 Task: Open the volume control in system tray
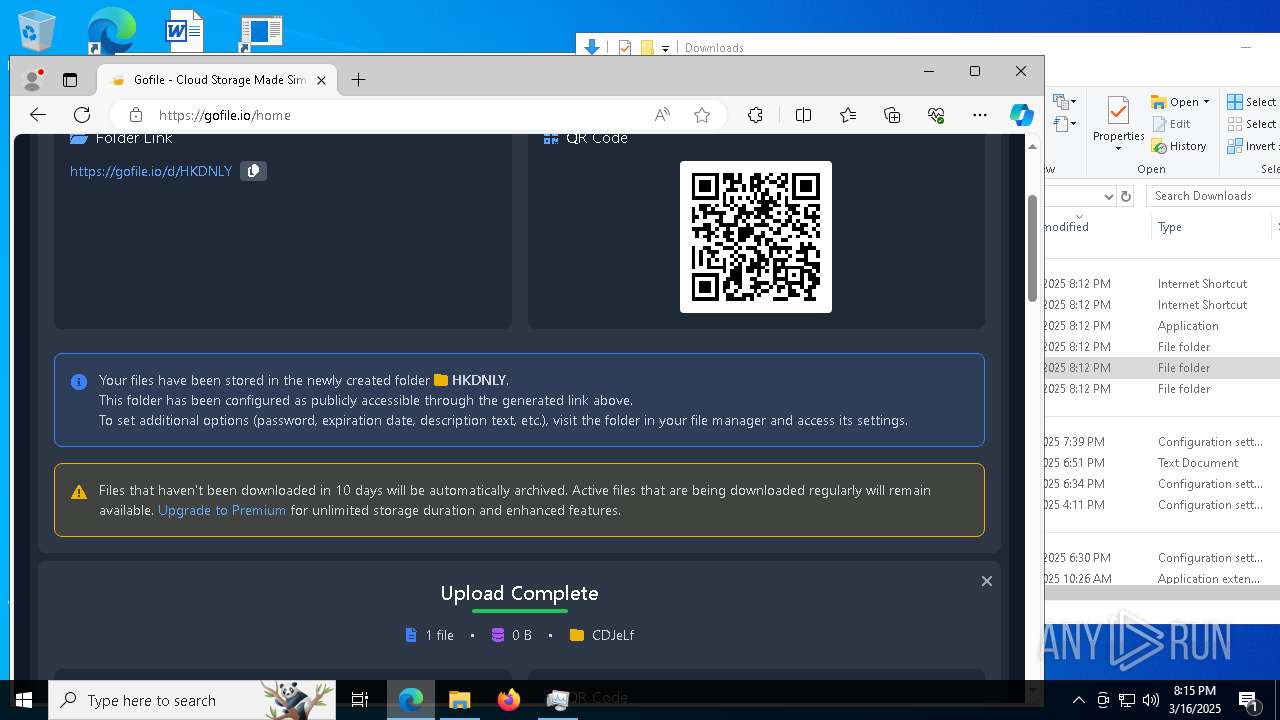click(1151, 700)
